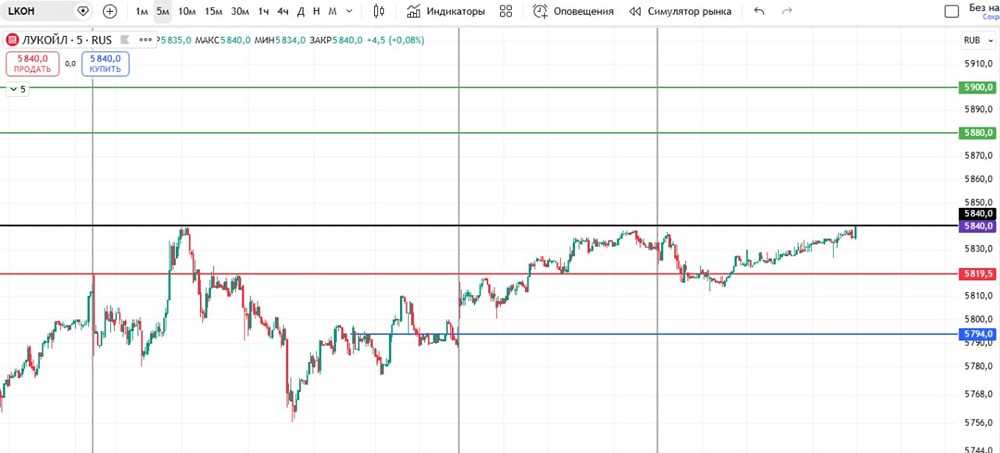Screen dimensions: 1000x453
Task: Open the three-dots more menu in legend
Action: pos(147,40)
